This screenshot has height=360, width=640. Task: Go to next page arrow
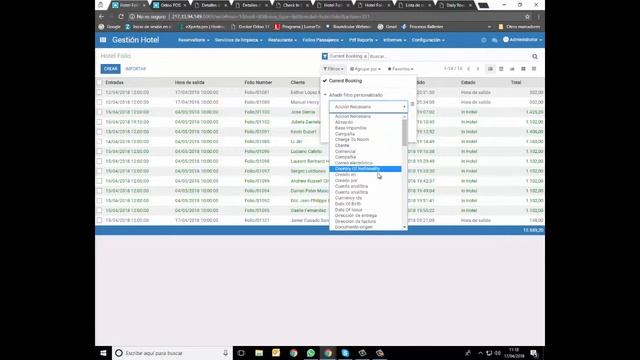coord(478,69)
